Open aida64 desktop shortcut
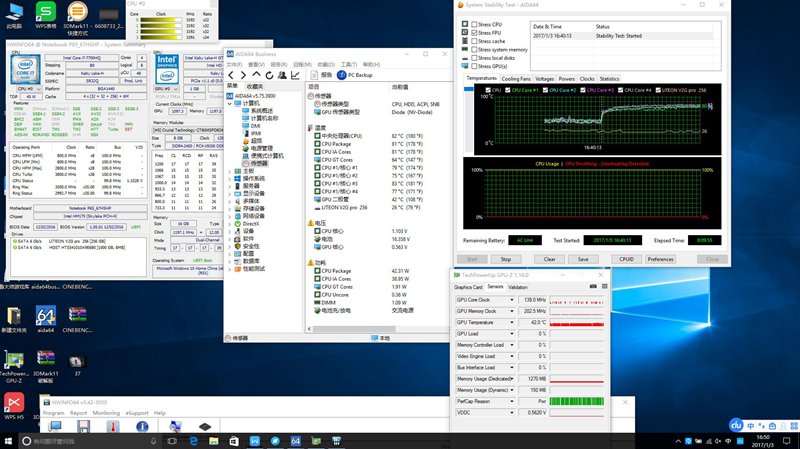The width and height of the screenshot is (800, 449). point(45,319)
